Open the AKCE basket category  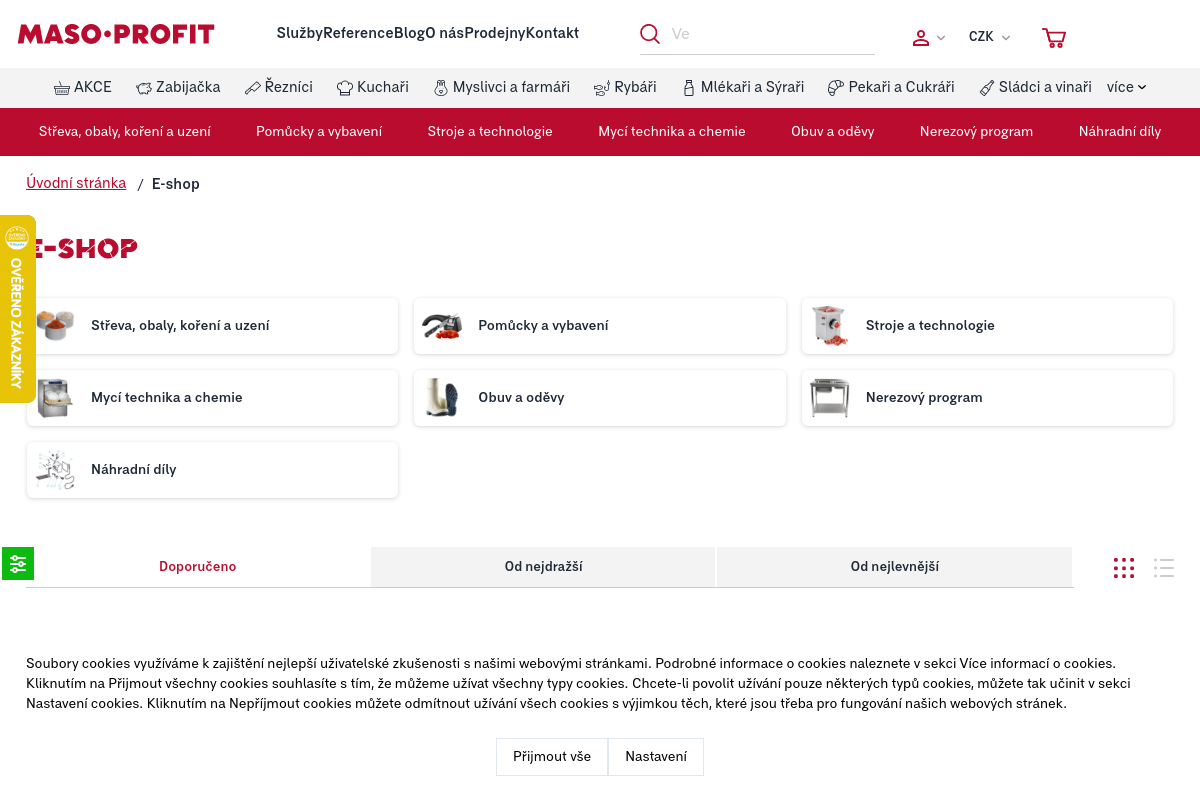(83, 88)
